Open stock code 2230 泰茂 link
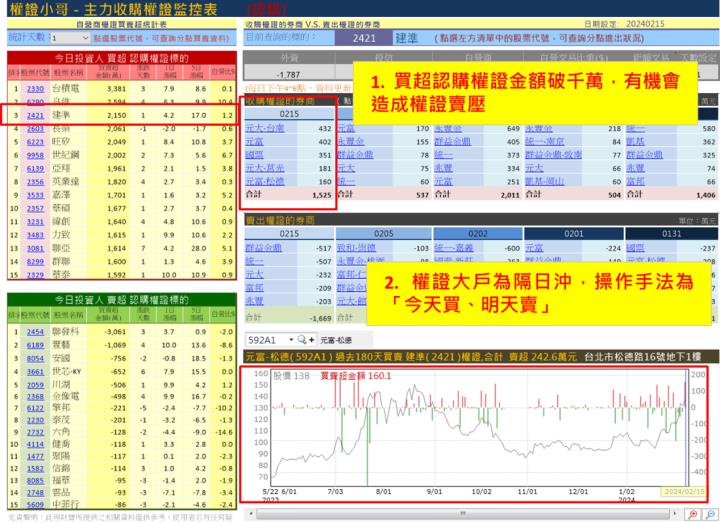720x523 pixels. pos(35,420)
